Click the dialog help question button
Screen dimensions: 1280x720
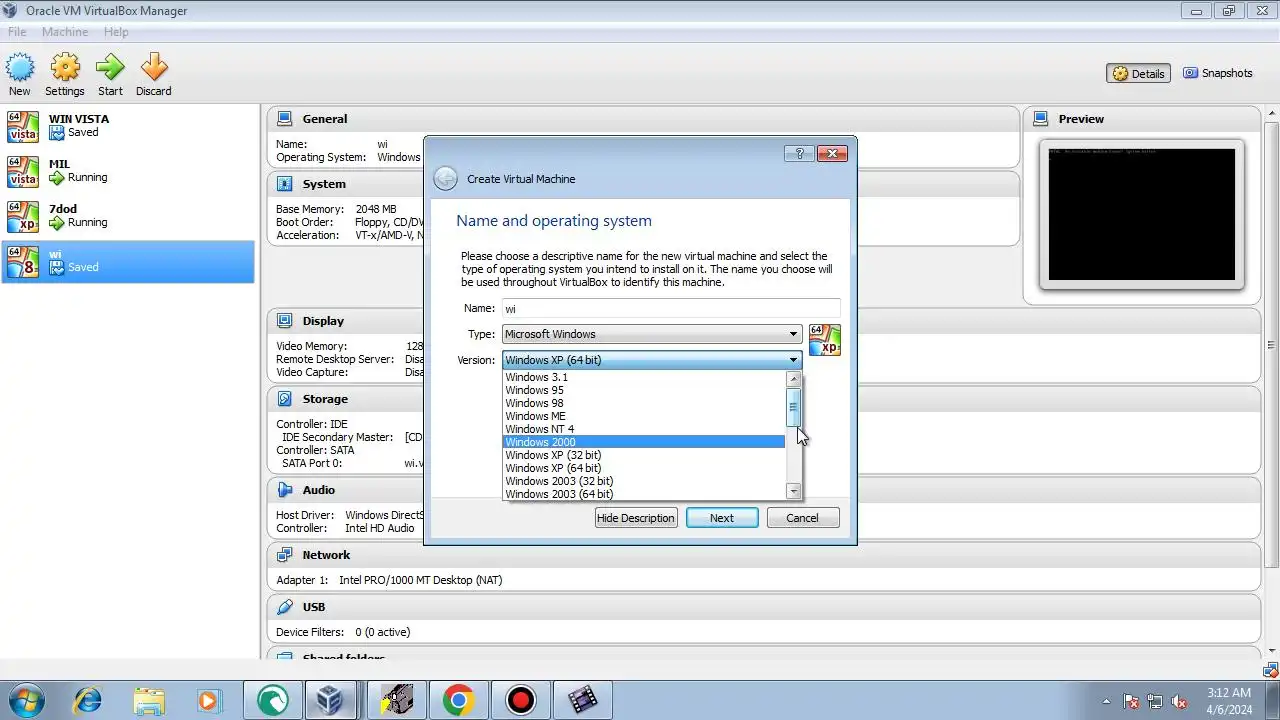799,153
